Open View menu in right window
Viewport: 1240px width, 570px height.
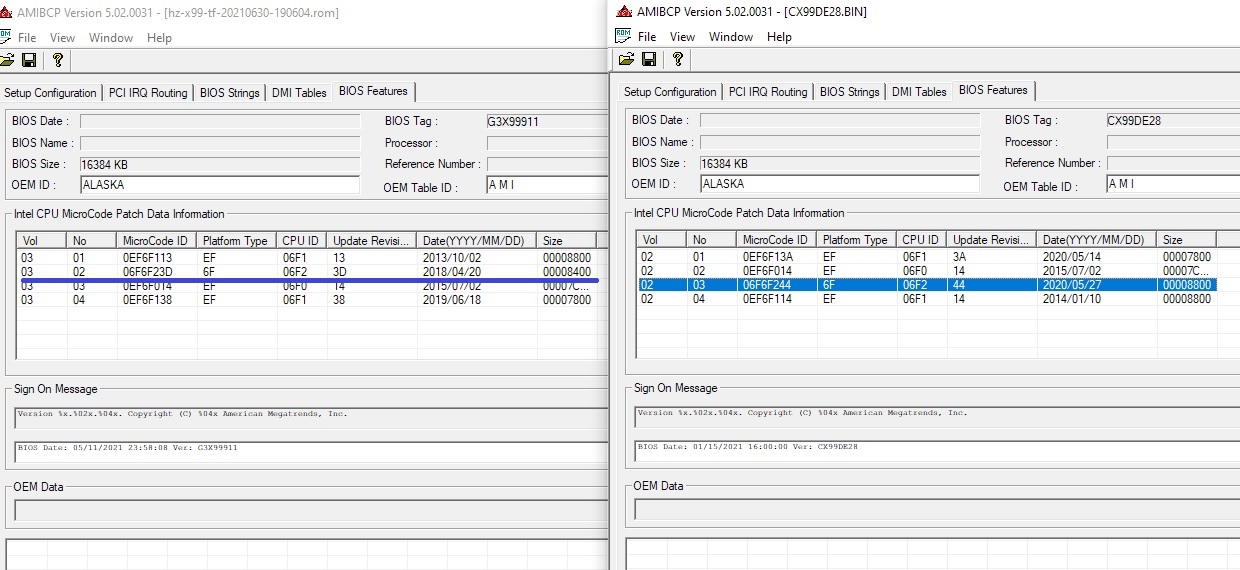click(682, 37)
